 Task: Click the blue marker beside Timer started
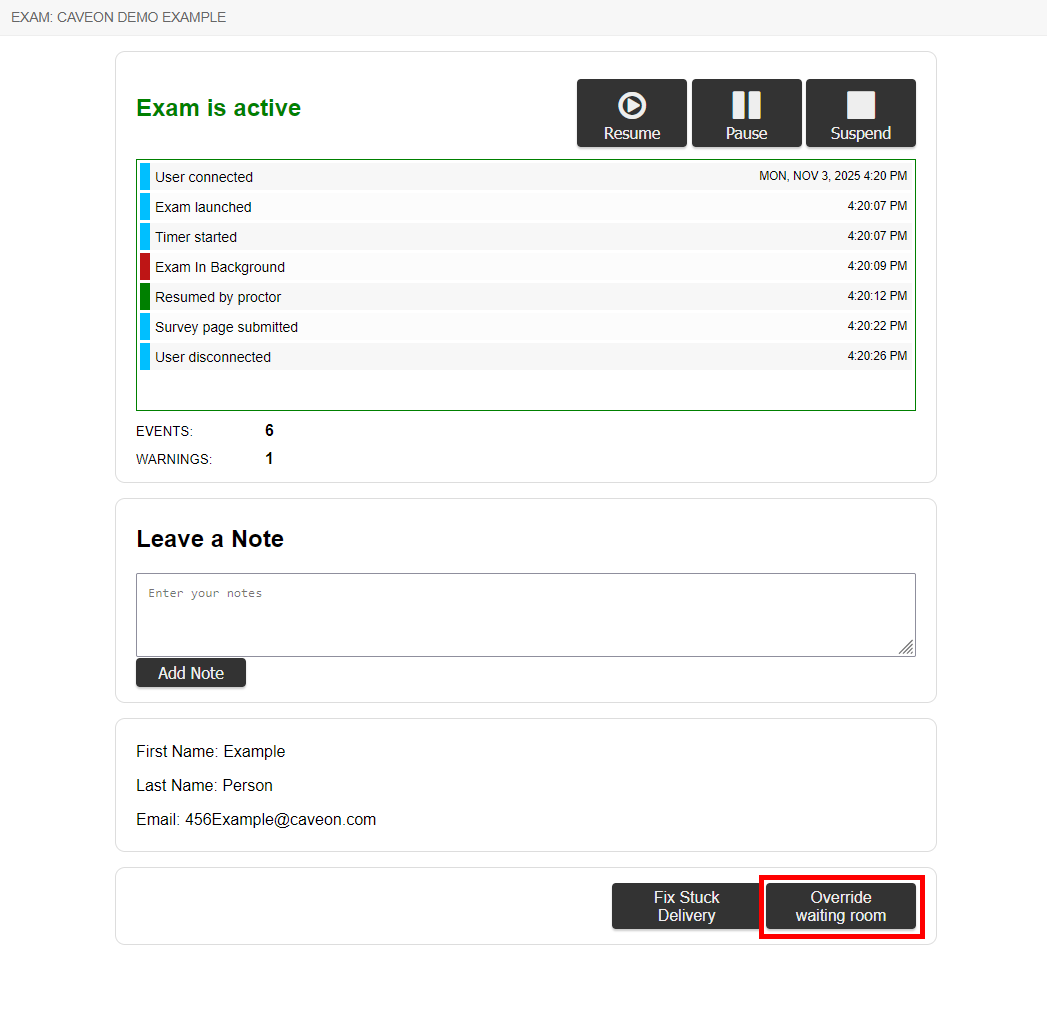pyautogui.click(x=145, y=237)
